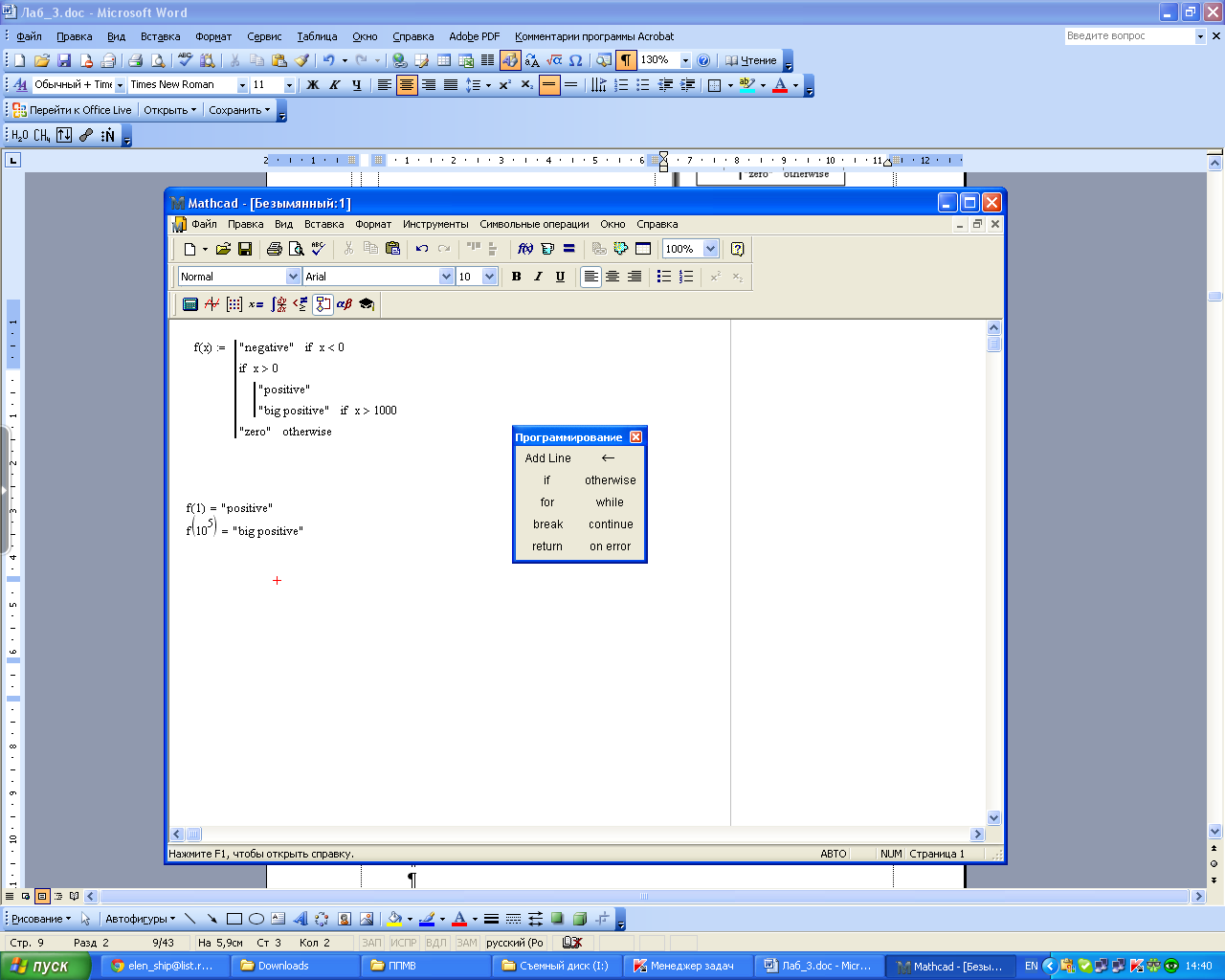Image resolution: width=1225 pixels, height=980 pixels.
Task: Pick Word highlight color button
Action: pos(747,85)
